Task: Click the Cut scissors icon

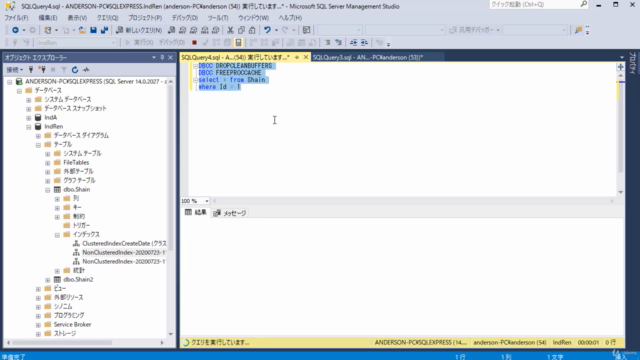Action: tap(230, 30)
